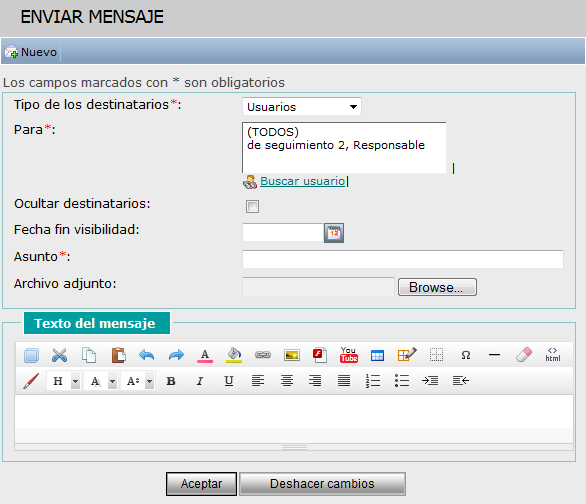Click the select all icon in editor toolbar
Screen dimensions: 586x504
click(x=31, y=355)
